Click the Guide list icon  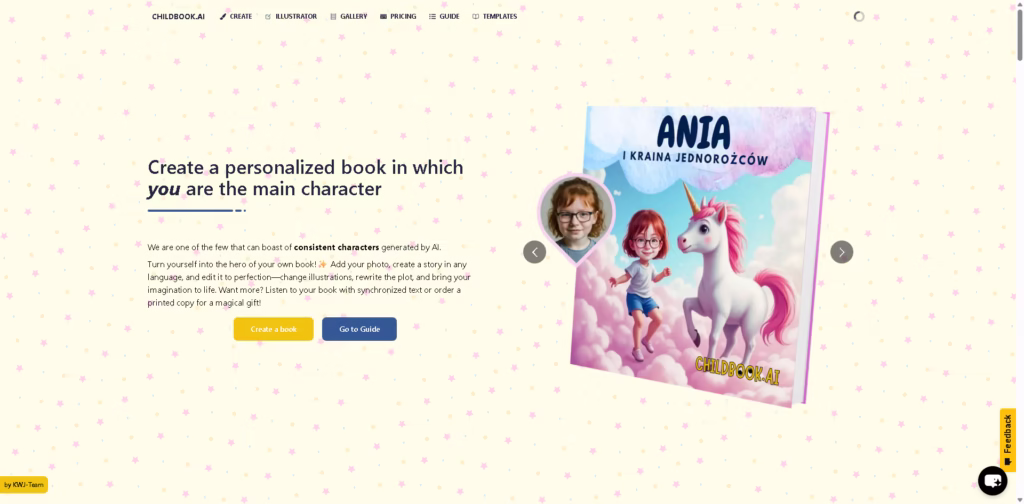click(x=432, y=17)
